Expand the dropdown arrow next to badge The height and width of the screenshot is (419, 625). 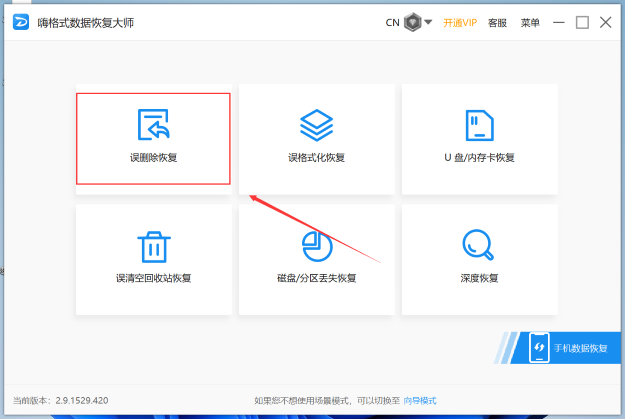coord(428,22)
